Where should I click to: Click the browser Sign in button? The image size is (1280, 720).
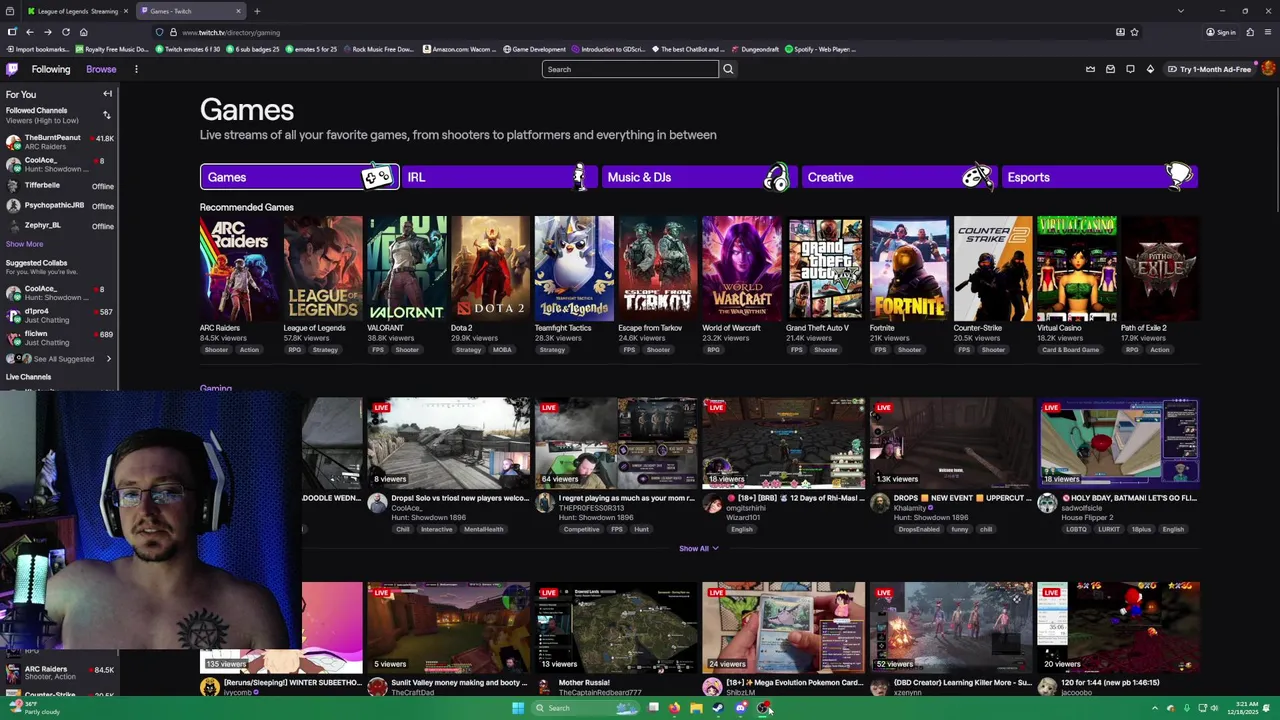(x=1221, y=32)
